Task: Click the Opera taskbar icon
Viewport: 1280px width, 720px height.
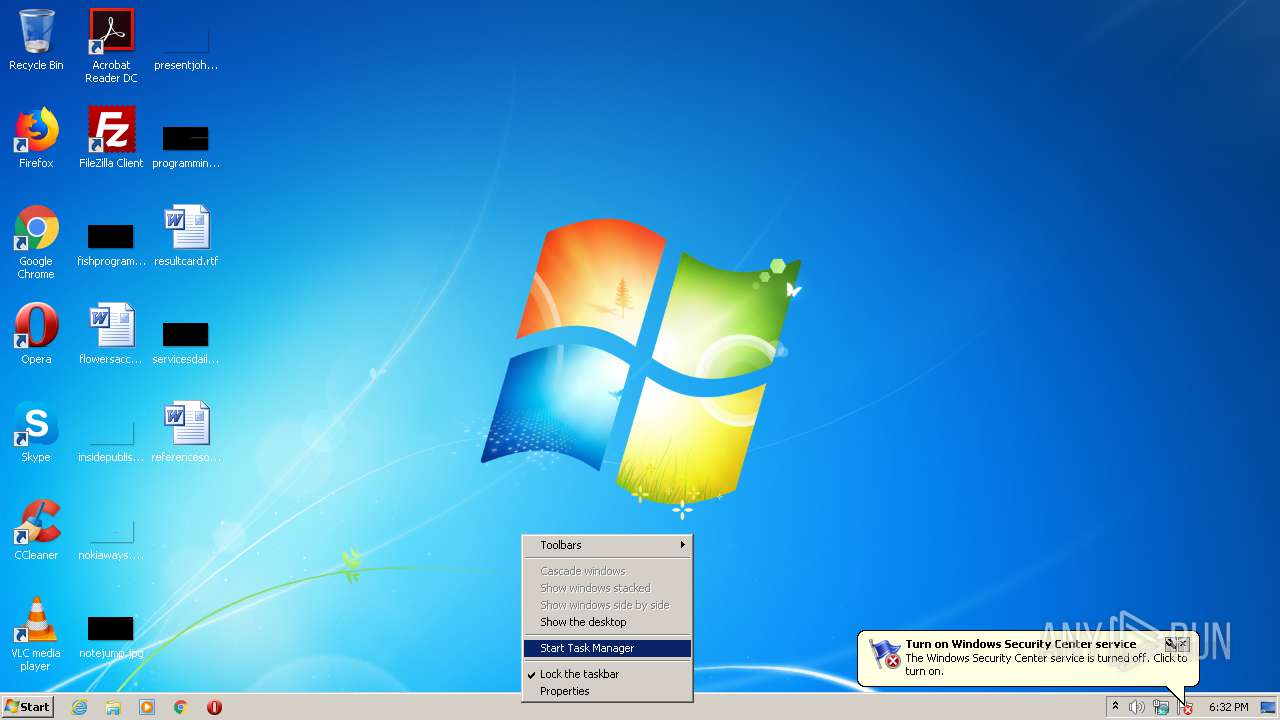Action: tap(214, 707)
